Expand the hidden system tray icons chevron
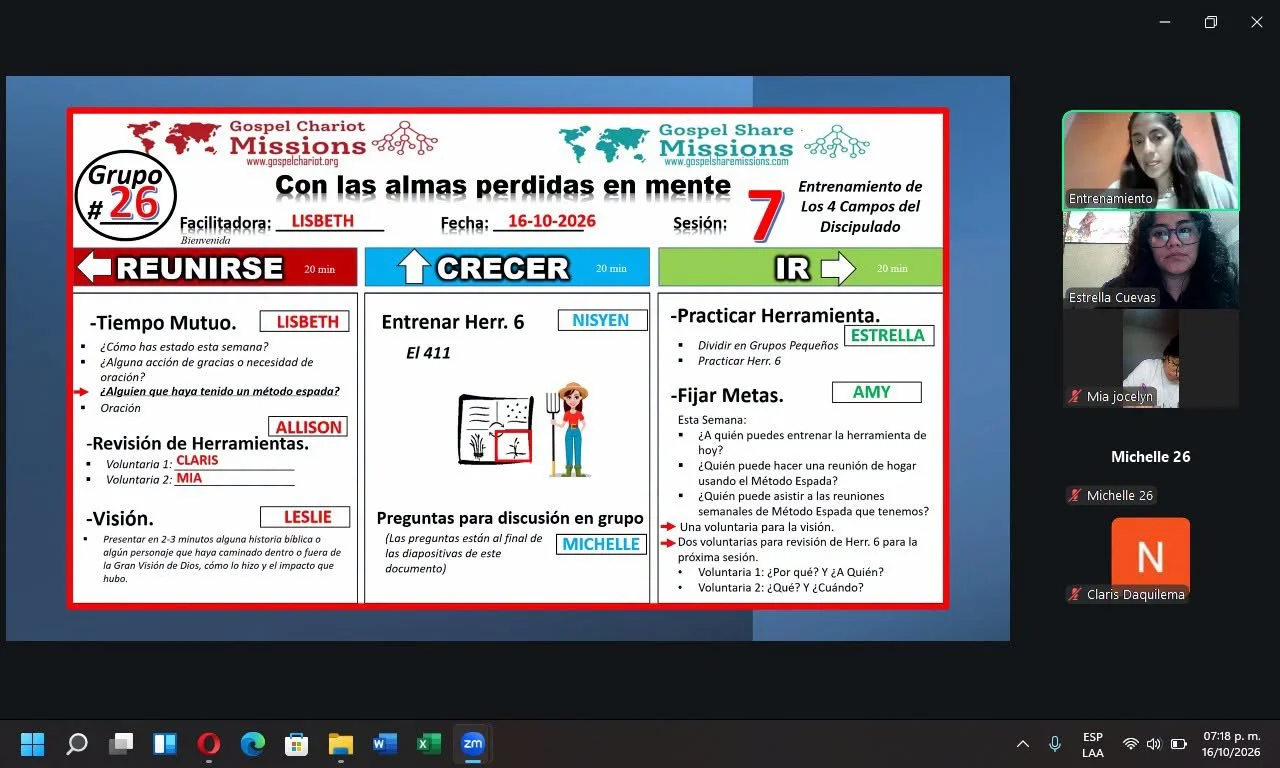 [x=1023, y=744]
